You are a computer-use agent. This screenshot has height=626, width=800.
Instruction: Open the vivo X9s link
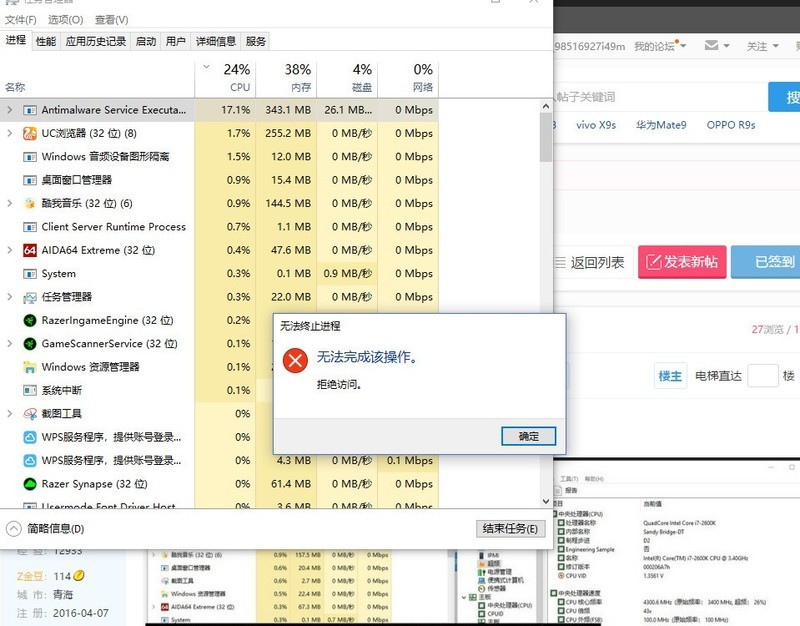[x=596, y=125]
